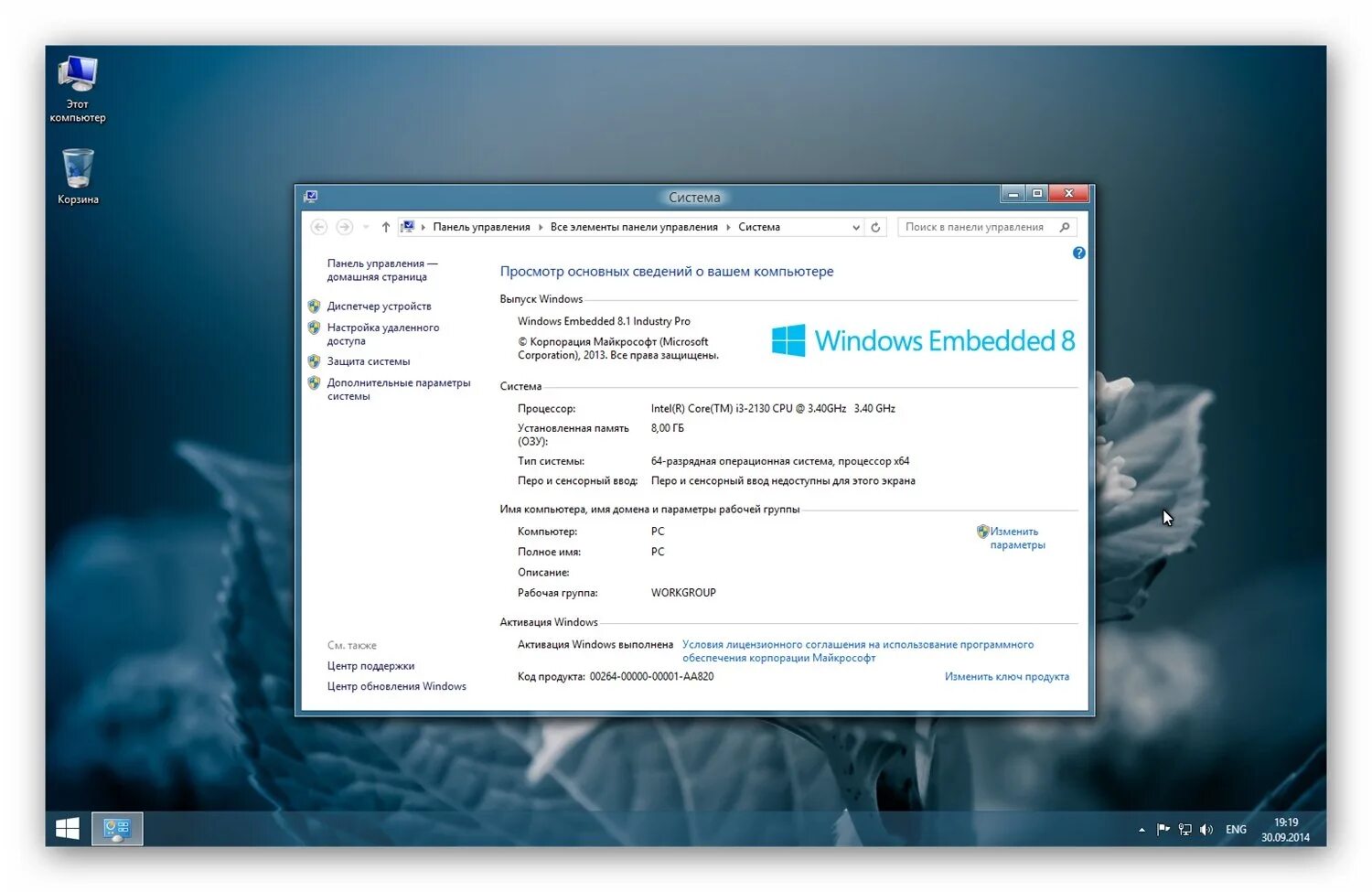The height and width of the screenshot is (892, 1372).
Task: Go forward with the navigation arrow
Action: (x=344, y=227)
